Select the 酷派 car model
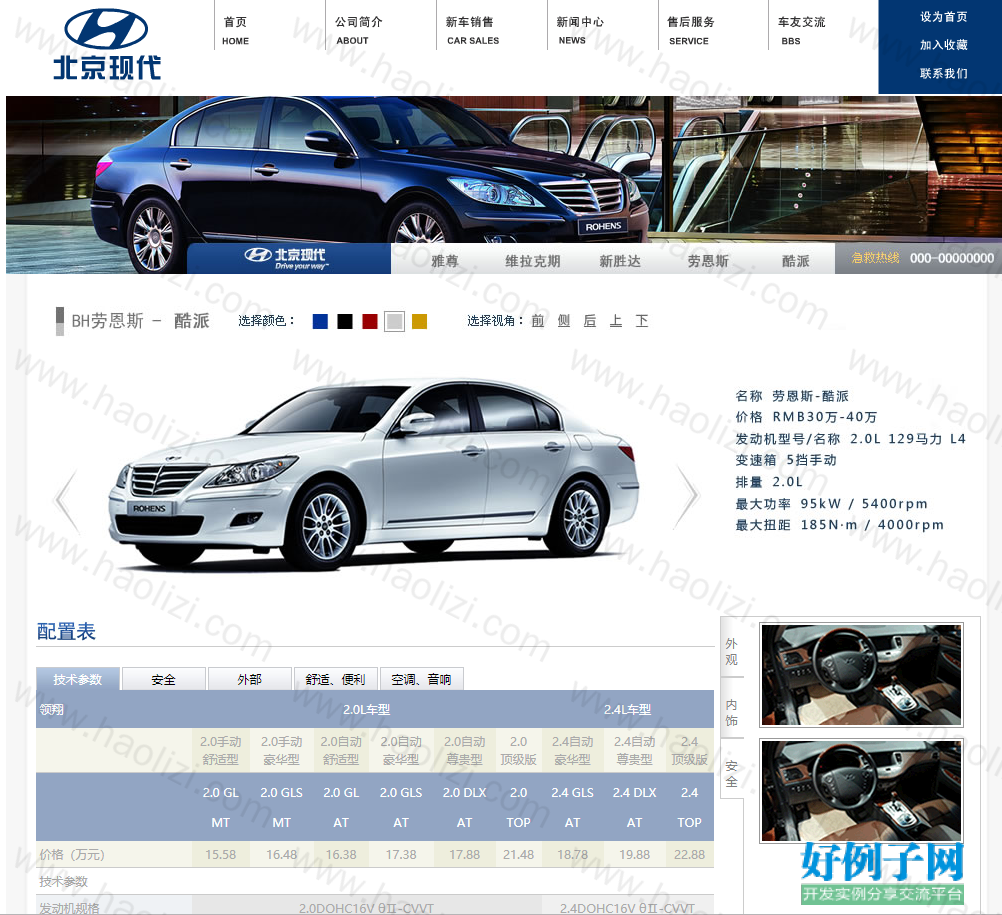The width and height of the screenshot is (1002, 915). pyautogui.click(x=796, y=261)
